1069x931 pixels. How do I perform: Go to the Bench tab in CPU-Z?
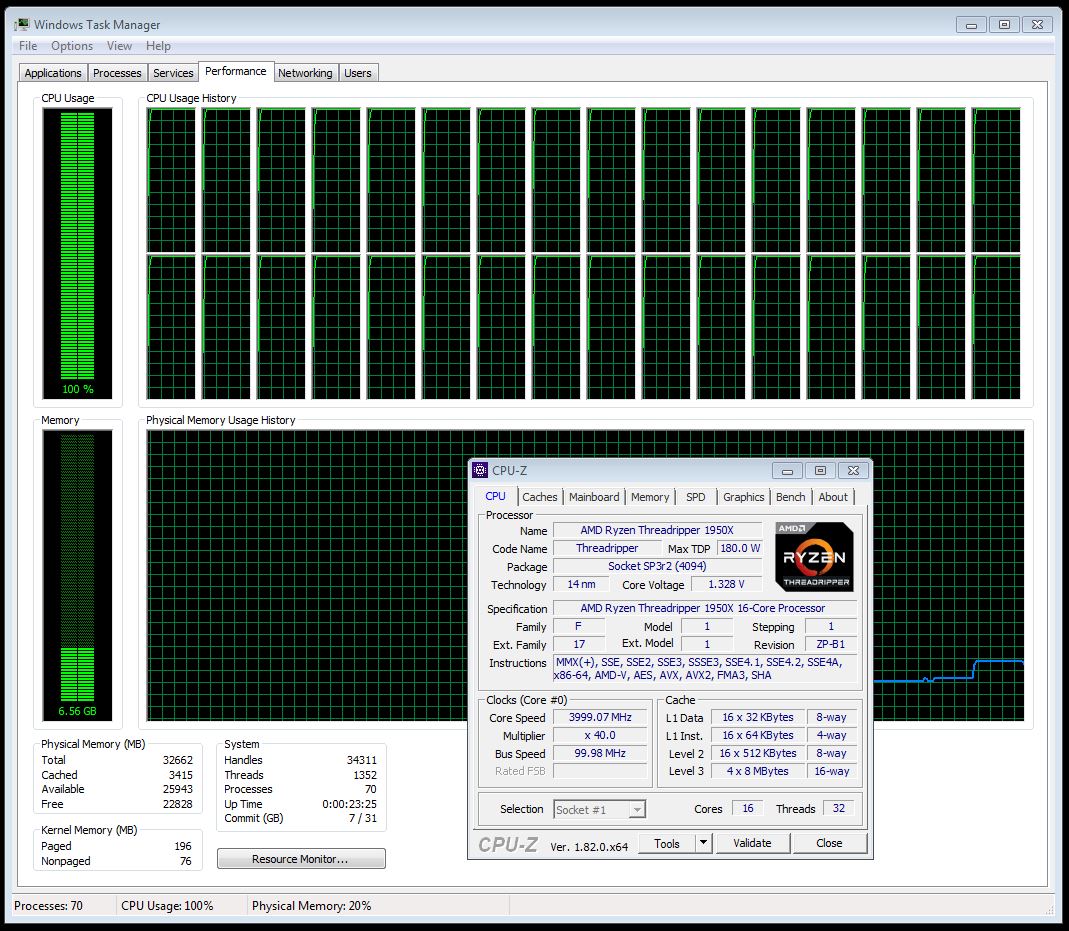(790, 497)
